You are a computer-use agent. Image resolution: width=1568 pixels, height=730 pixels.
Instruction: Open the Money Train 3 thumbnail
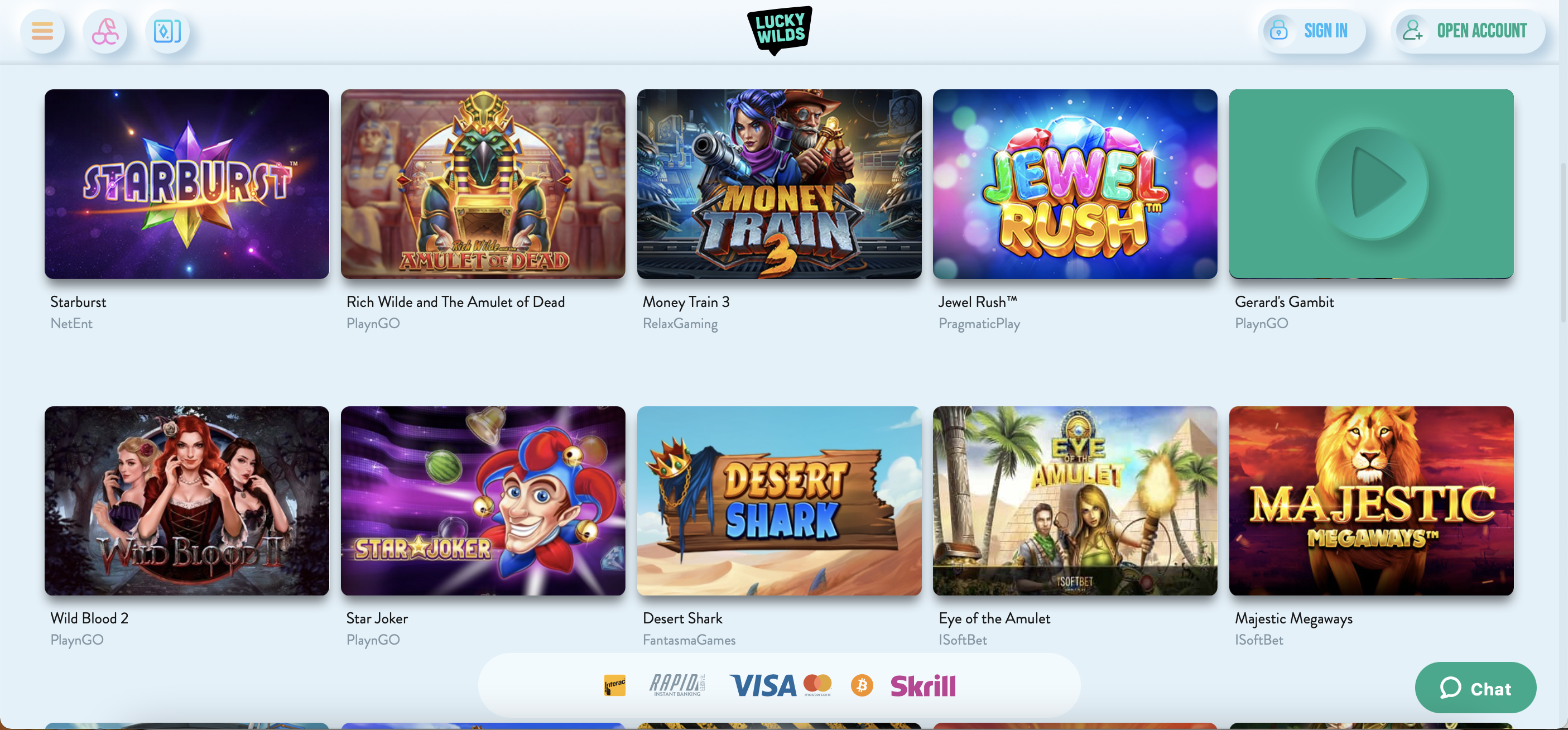point(779,184)
